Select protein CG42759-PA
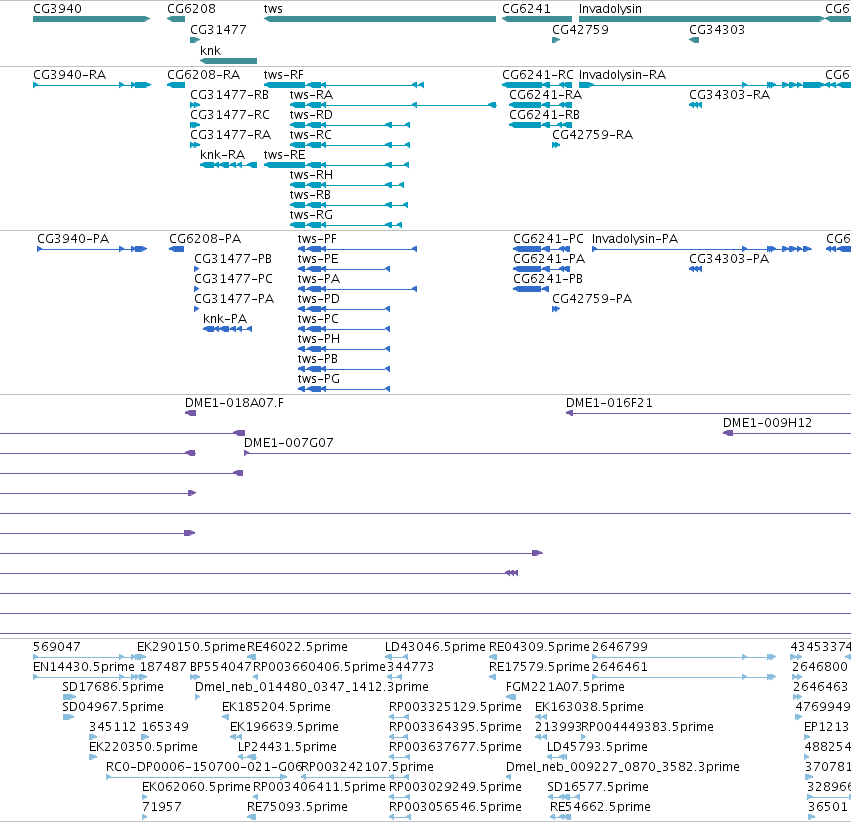Screen dimensions: 851x822 tap(592, 298)
